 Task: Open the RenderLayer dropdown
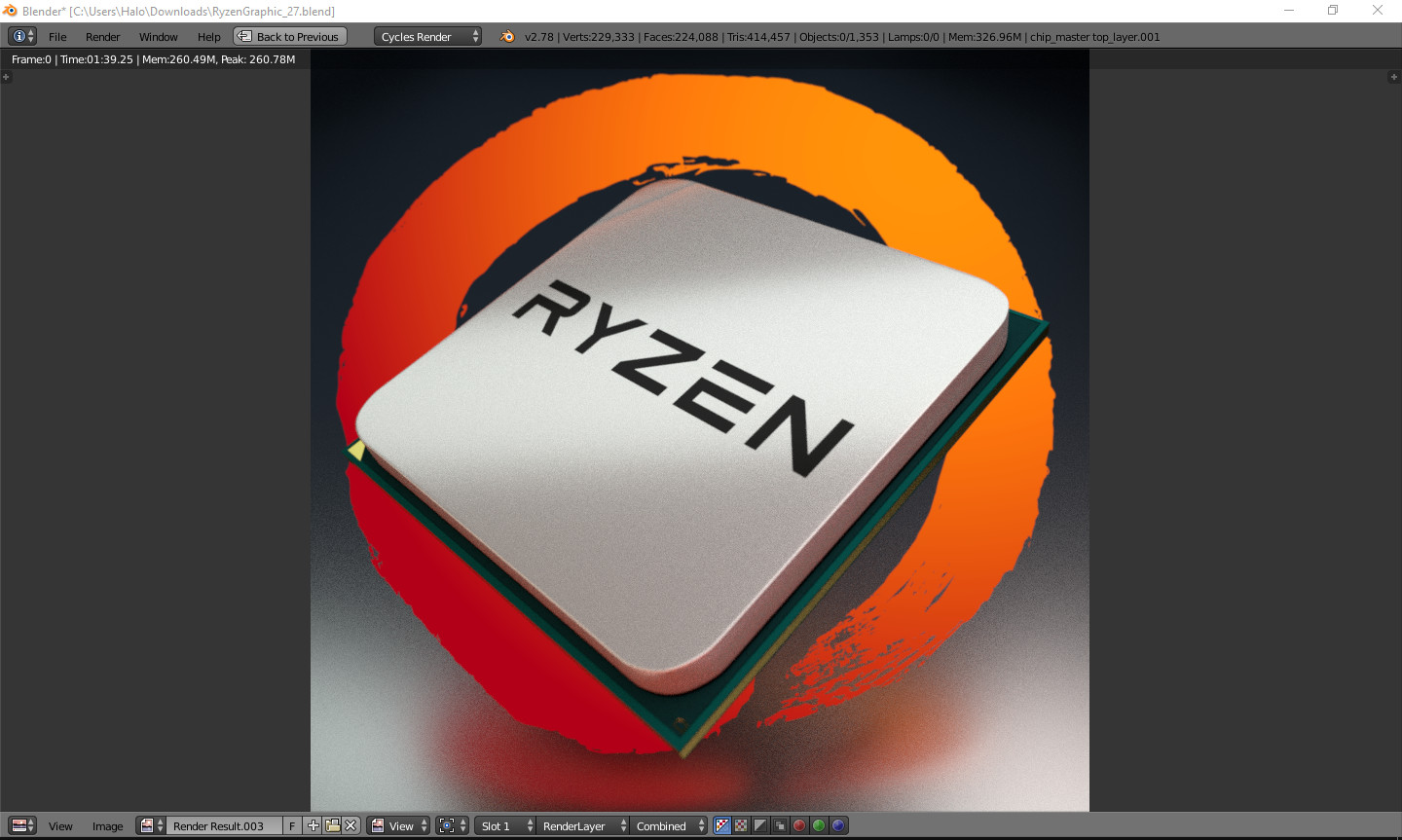pos(582,825)
